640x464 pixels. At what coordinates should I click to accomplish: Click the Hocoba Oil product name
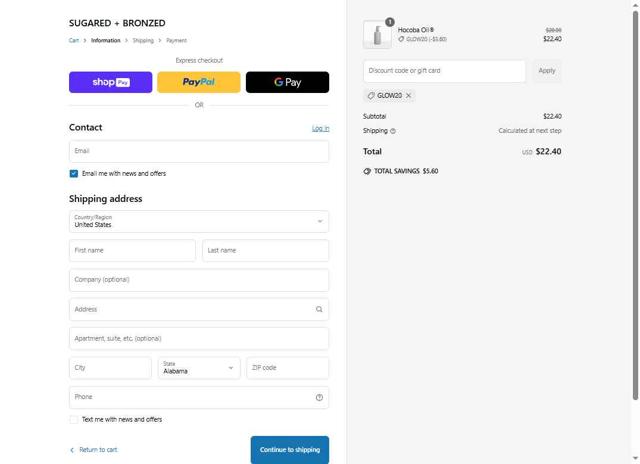pos(416,30)
